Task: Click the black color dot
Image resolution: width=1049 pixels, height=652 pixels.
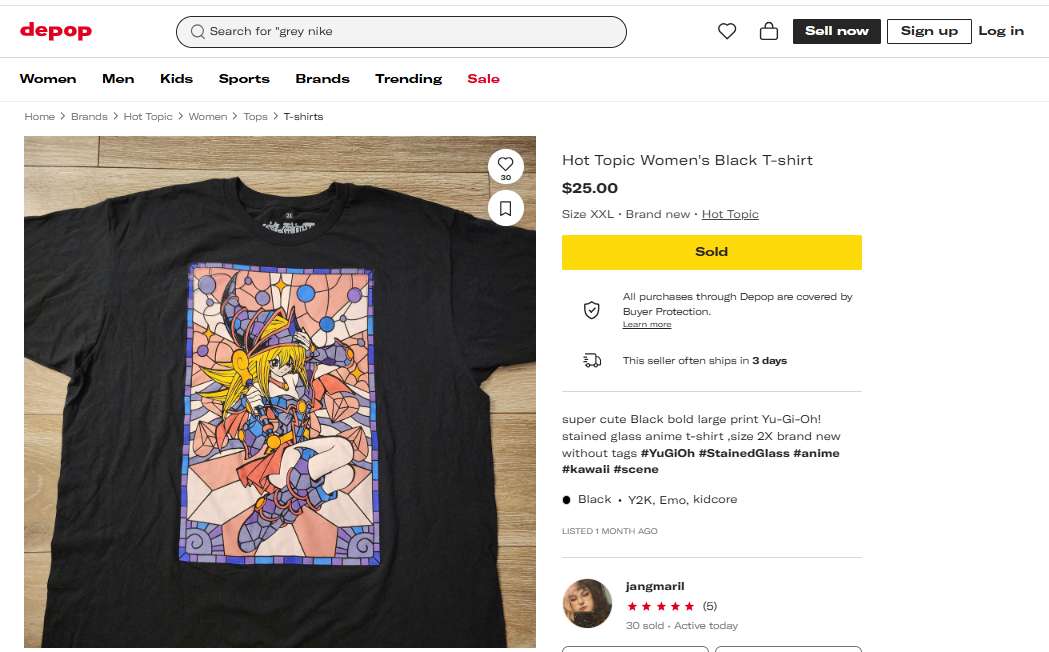Action: coord(567,499)
